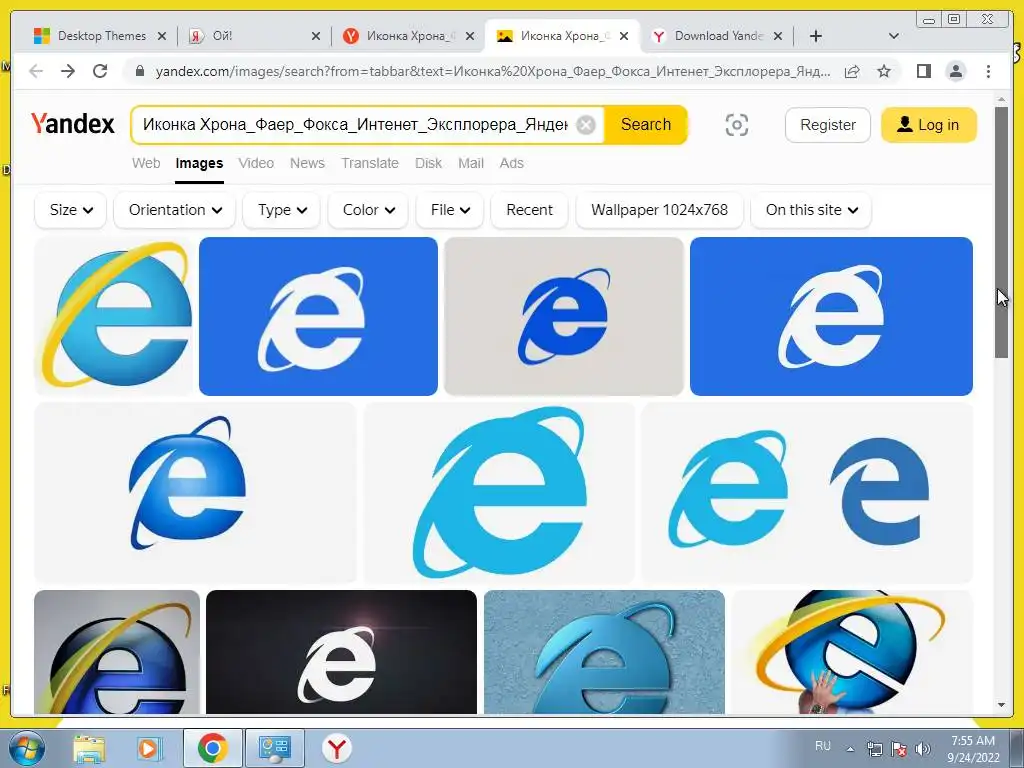The image size is (1024, 768).
Task: Open the Windows Start button
Action: 25,748
